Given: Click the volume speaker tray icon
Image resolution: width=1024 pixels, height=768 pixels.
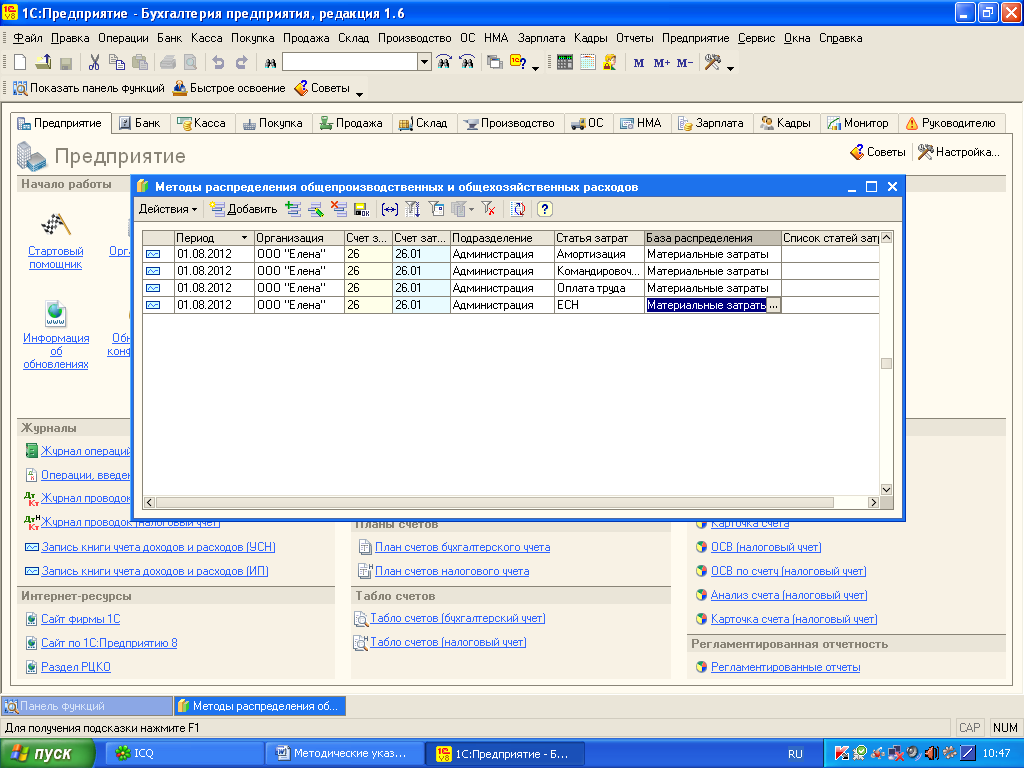Looking at the screenshot, I should click(x=932, y=754).
